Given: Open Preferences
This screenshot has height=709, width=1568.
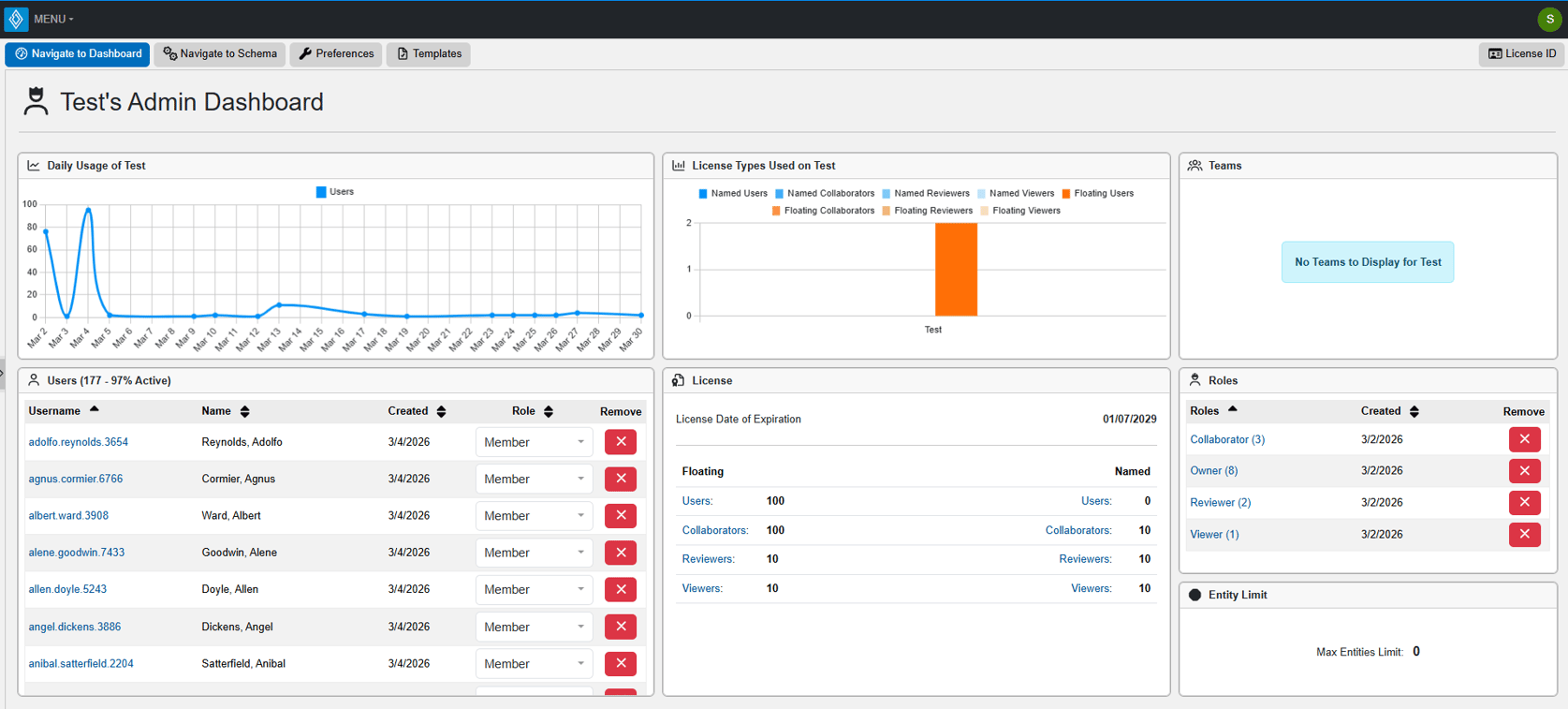Looking at the screenshot, I should click(x=336, y=54).
